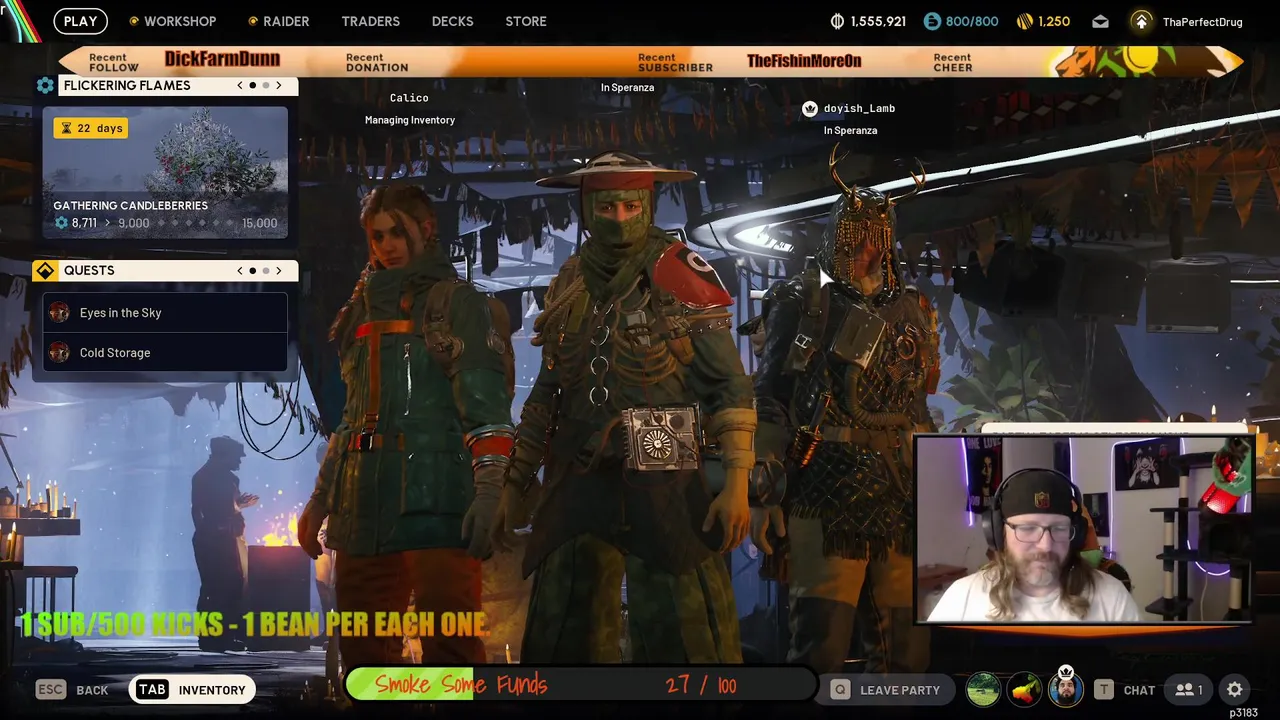Image resolution: width=1280 pixels, height=720 pixels.
Task: Click TheFishinMoreOn recent subscriber name
Action: [804, 61]
